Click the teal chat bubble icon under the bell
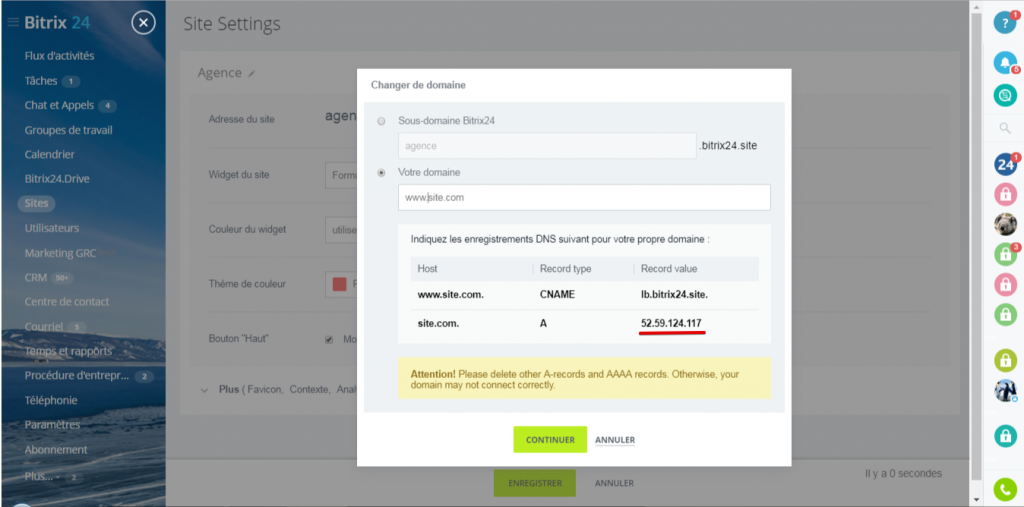Screen dimensions: 1024x507 1005,95
